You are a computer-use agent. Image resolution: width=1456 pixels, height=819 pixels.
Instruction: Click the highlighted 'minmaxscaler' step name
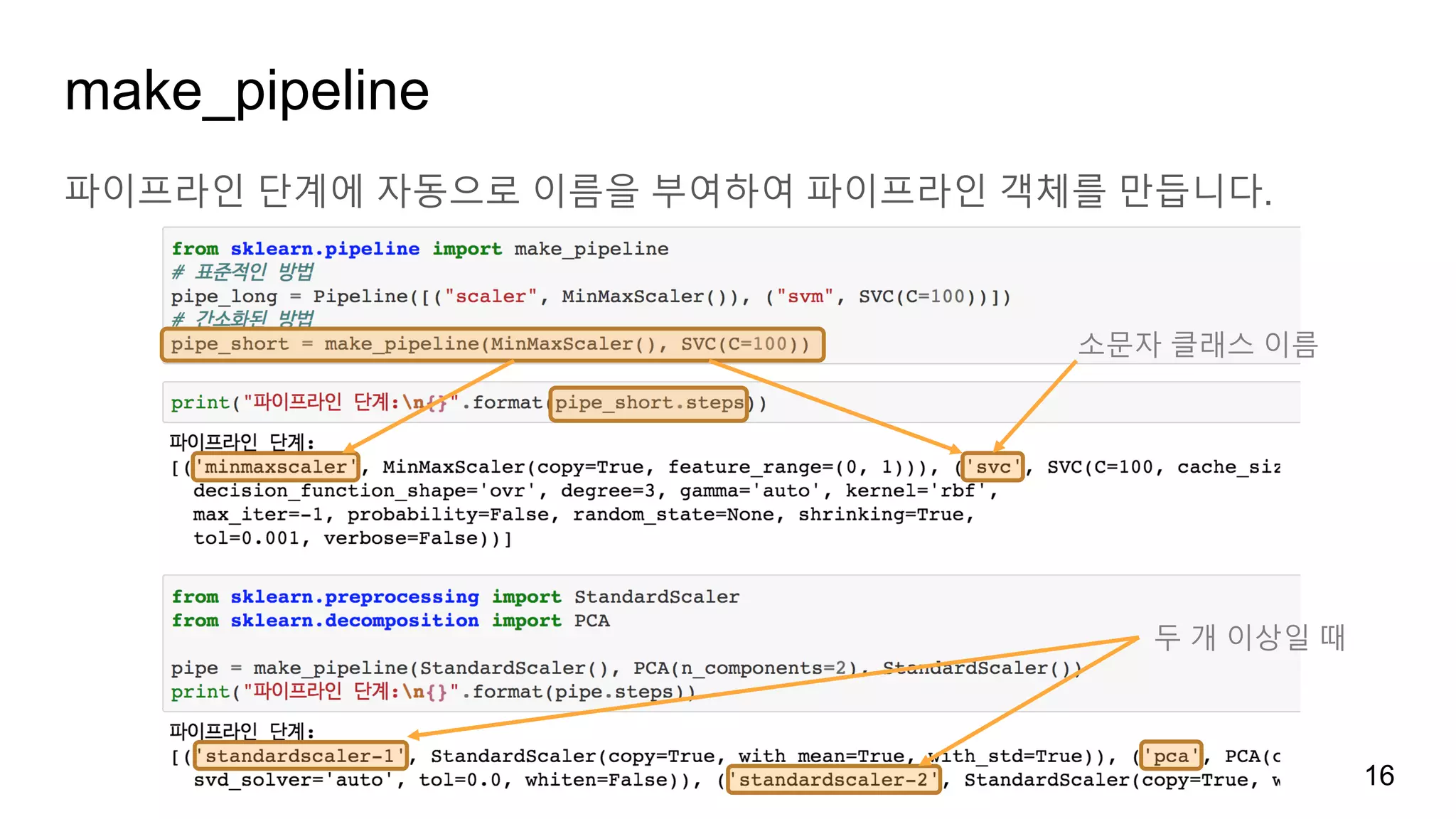[x=276, y=467]
